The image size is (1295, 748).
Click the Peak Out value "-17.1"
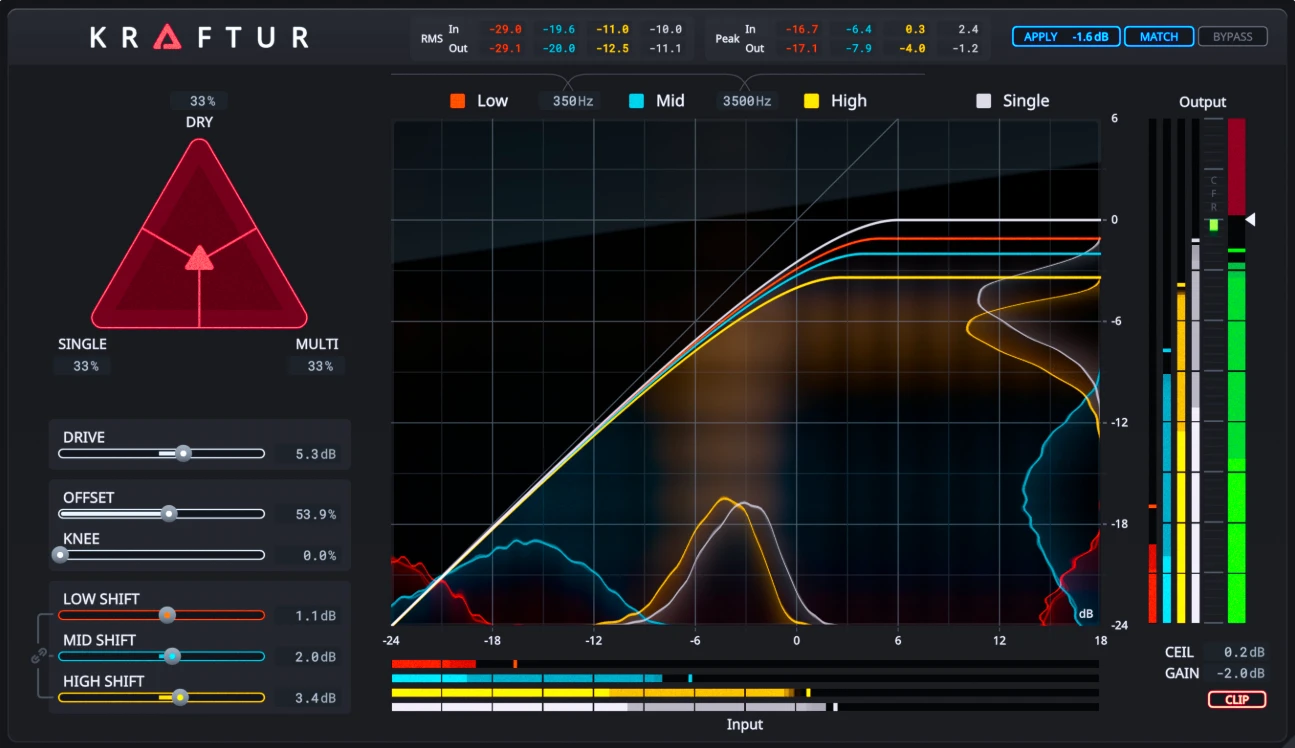pos(800,48)
